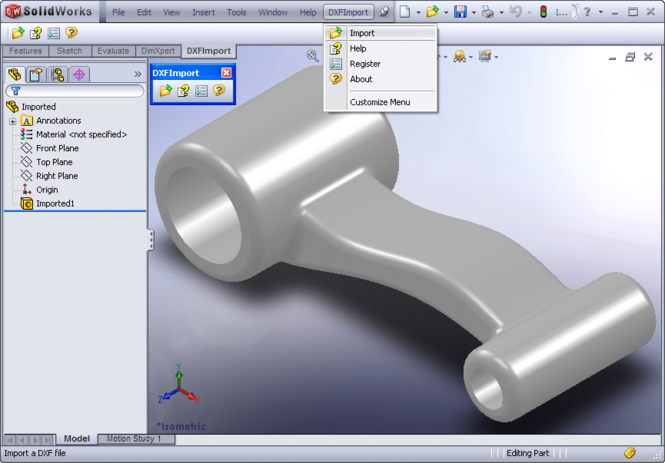Click the About icon in top DXFImport toolbar

coord(71,33)
